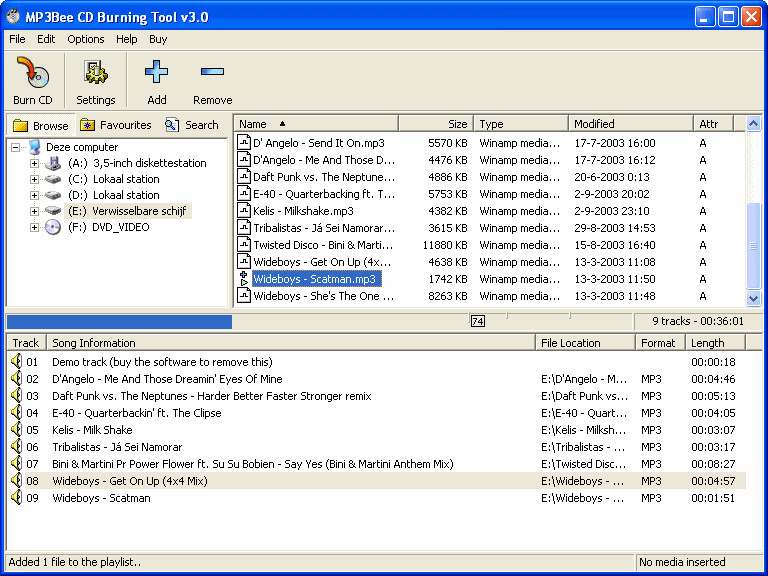Sort file list by Type column
Viewport: 768px width, 576px height.
521,124
